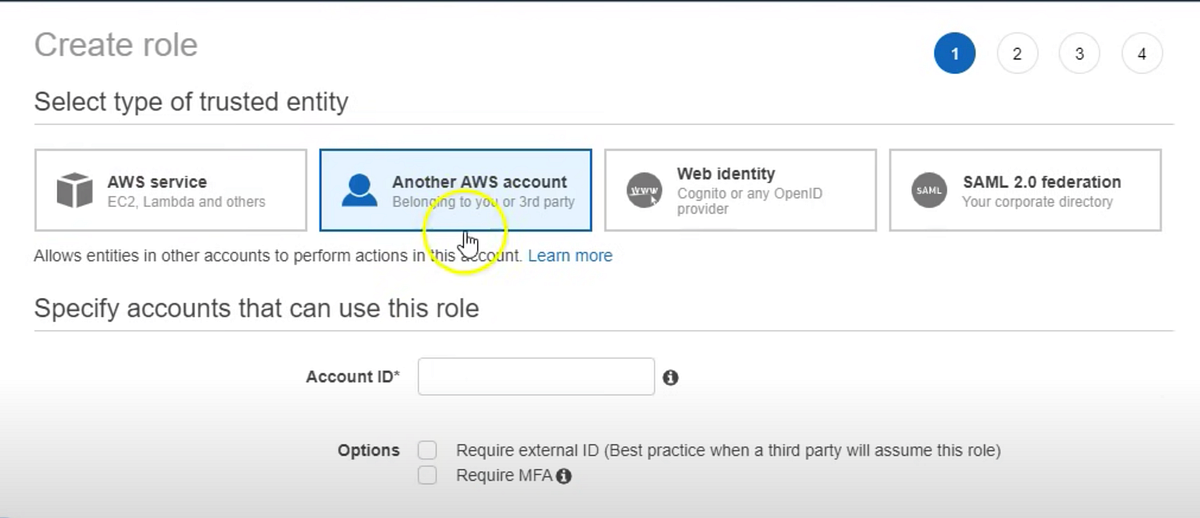
Task: Click the SAML round icon
Action: (x=929, y=190)
